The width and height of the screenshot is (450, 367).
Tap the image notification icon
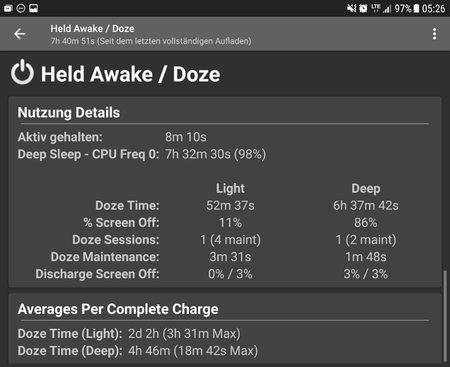33,8
